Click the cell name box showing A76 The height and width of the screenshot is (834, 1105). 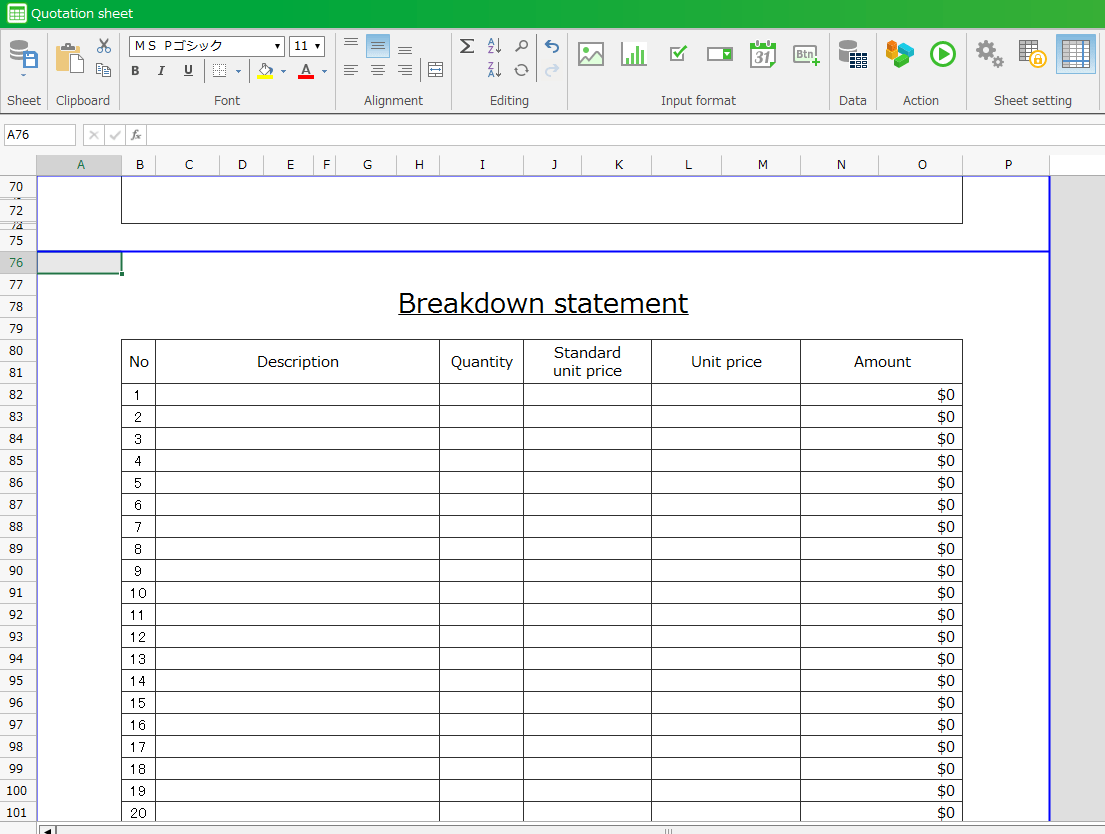coord(40,135)
